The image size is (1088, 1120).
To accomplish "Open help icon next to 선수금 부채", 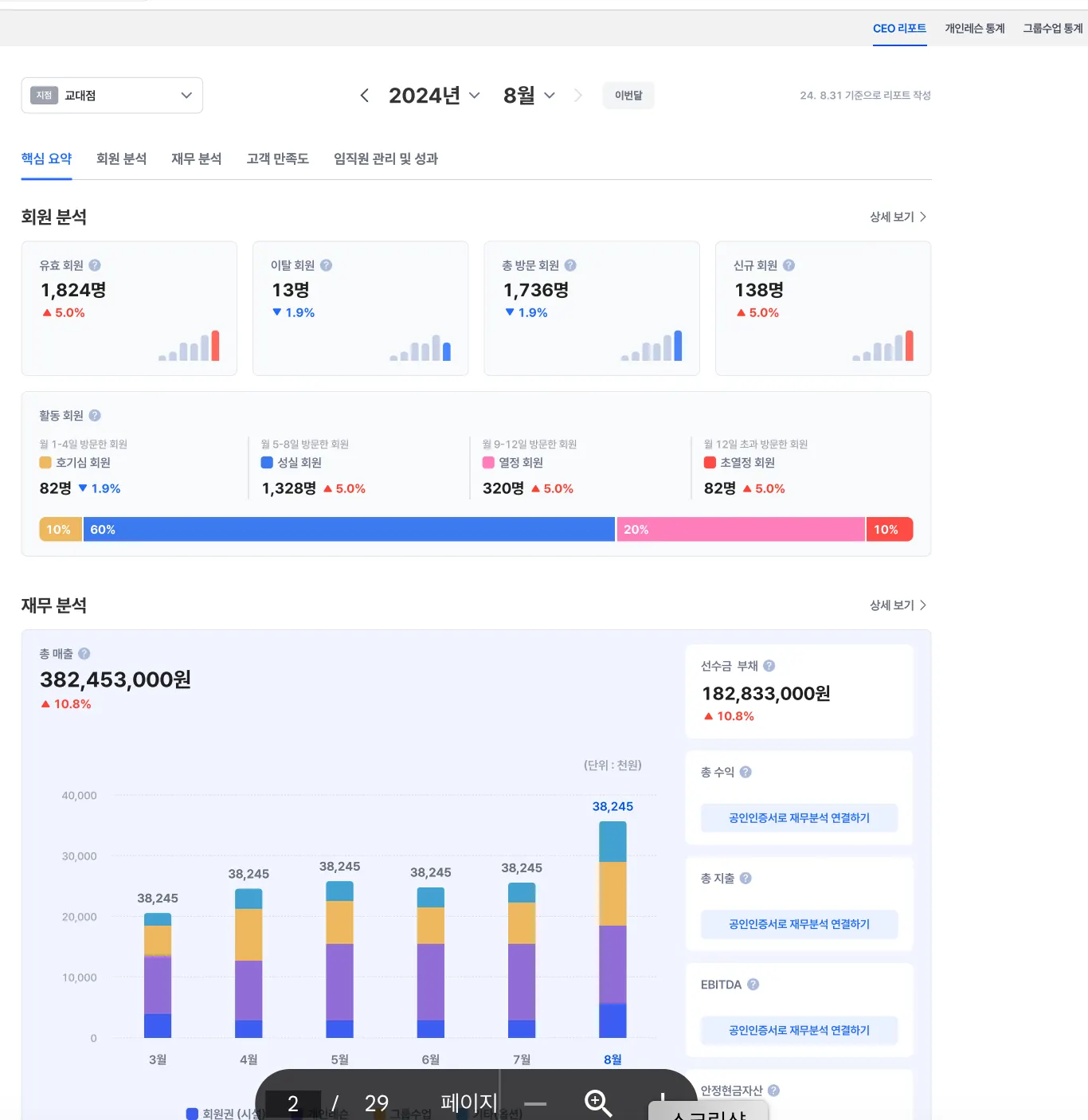I will point(769,666).
